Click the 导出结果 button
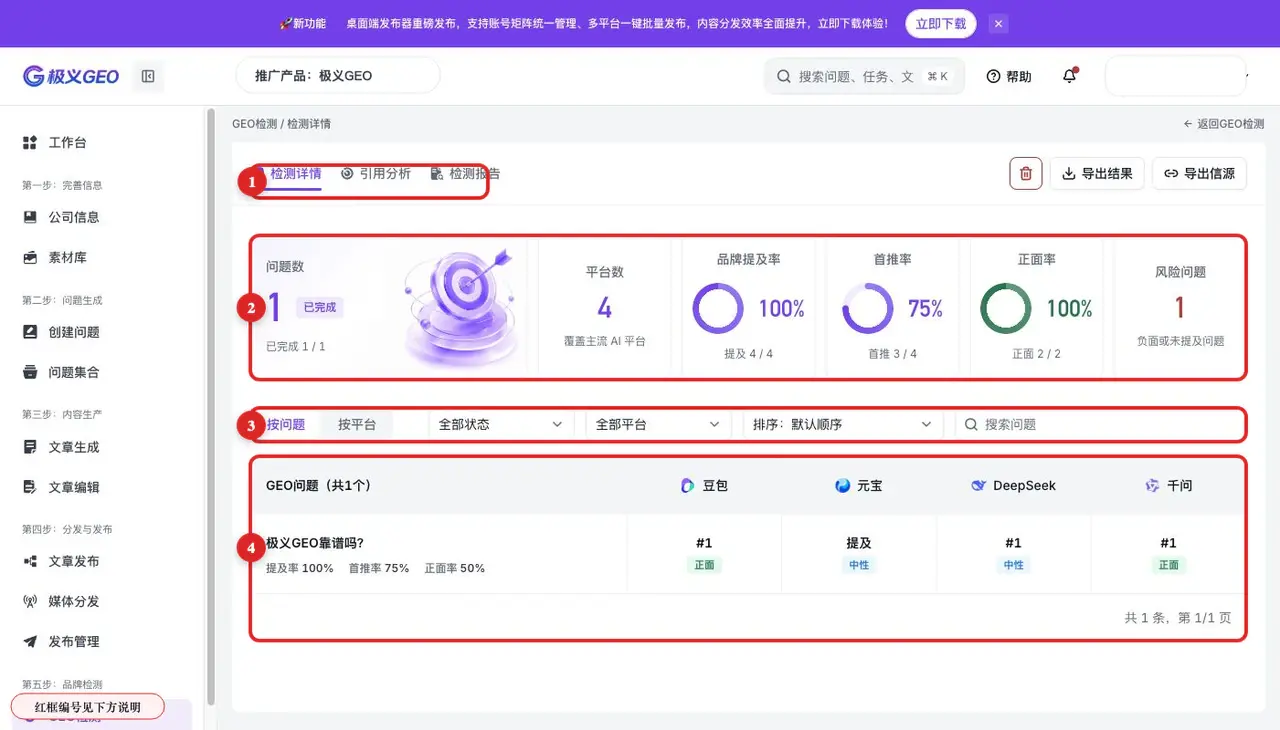 (1097, 173)
